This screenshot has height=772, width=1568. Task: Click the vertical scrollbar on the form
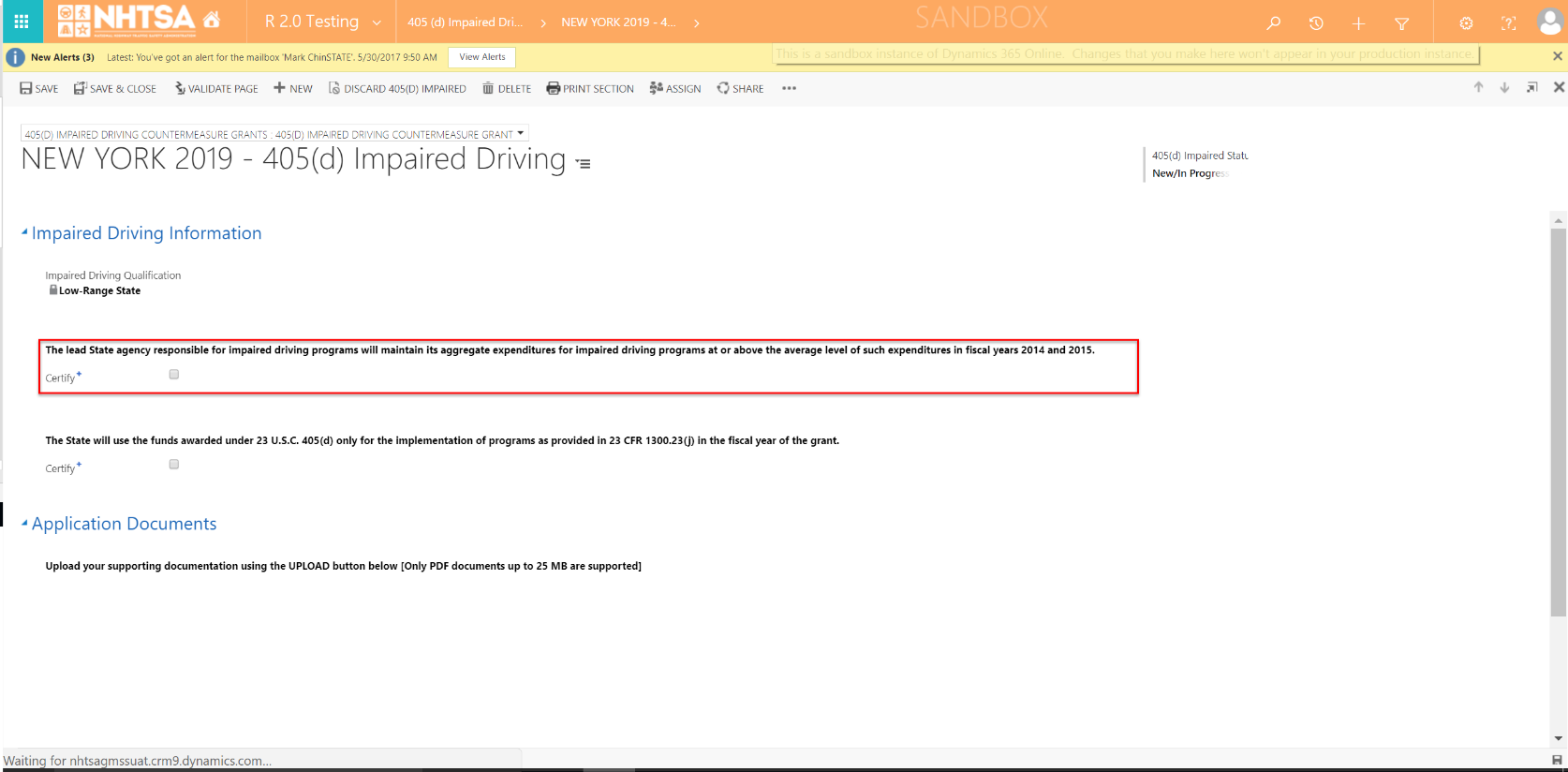coord(1558,422)
